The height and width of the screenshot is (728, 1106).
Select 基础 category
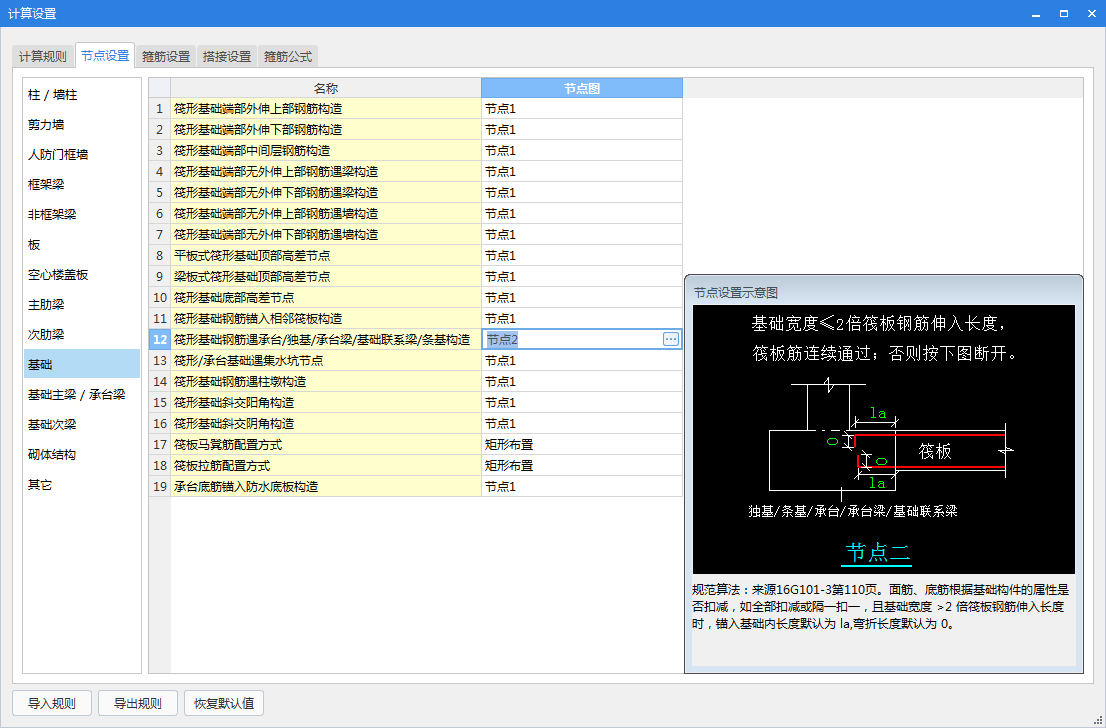pos(82,365)
